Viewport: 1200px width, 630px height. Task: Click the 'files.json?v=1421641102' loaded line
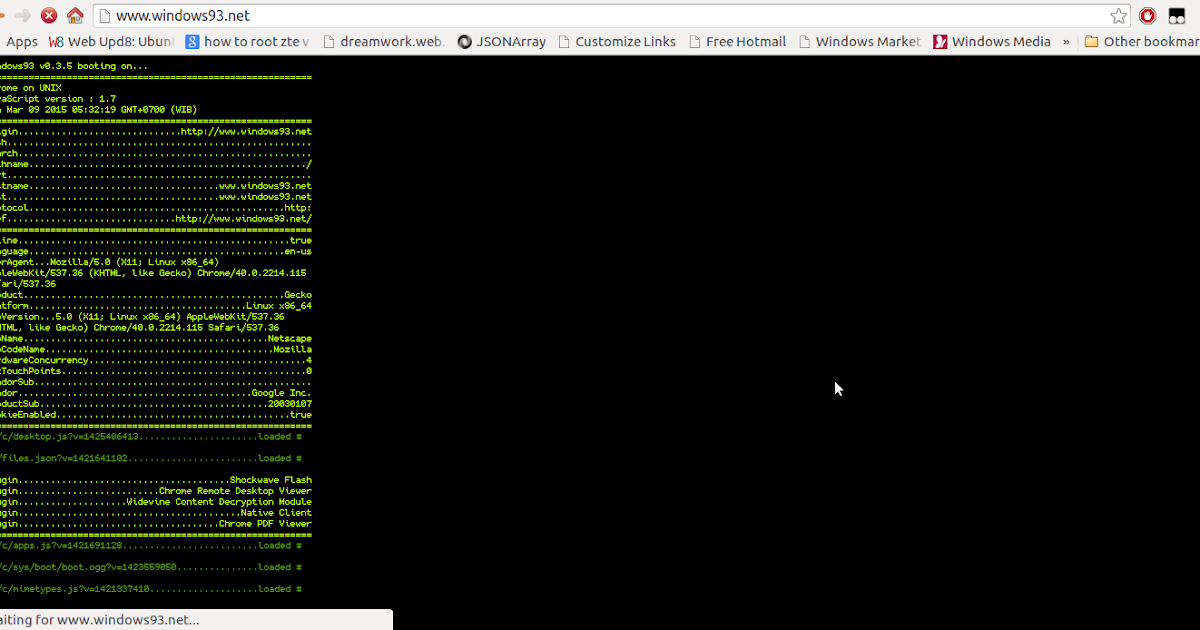(x=151, y=459)
